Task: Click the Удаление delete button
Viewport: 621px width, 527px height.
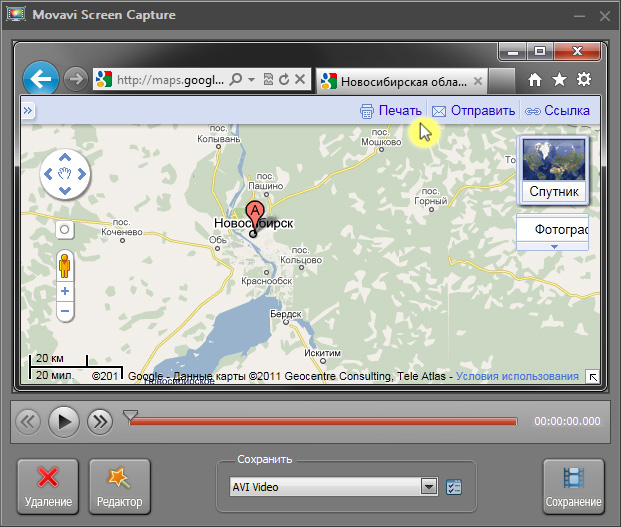Action: pyautogui.click(x=48, y=487)
